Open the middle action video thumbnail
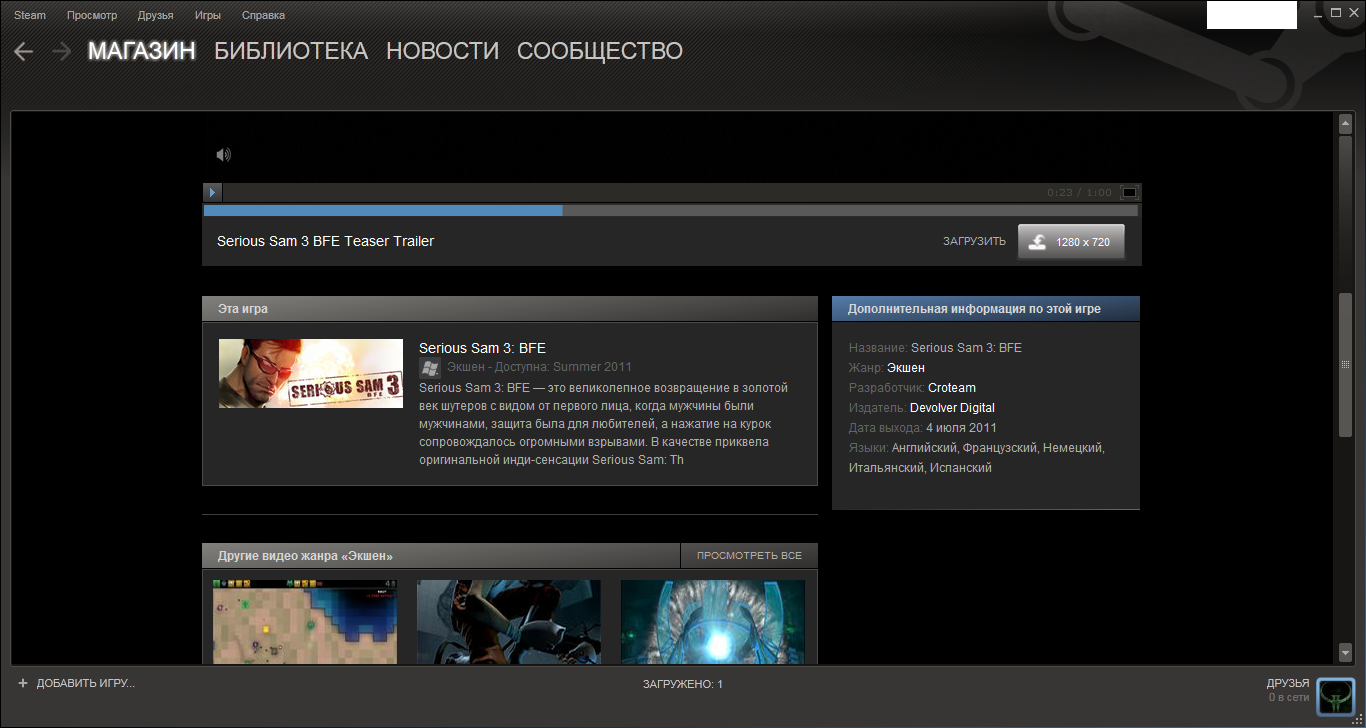 click(x=509, y=622)
